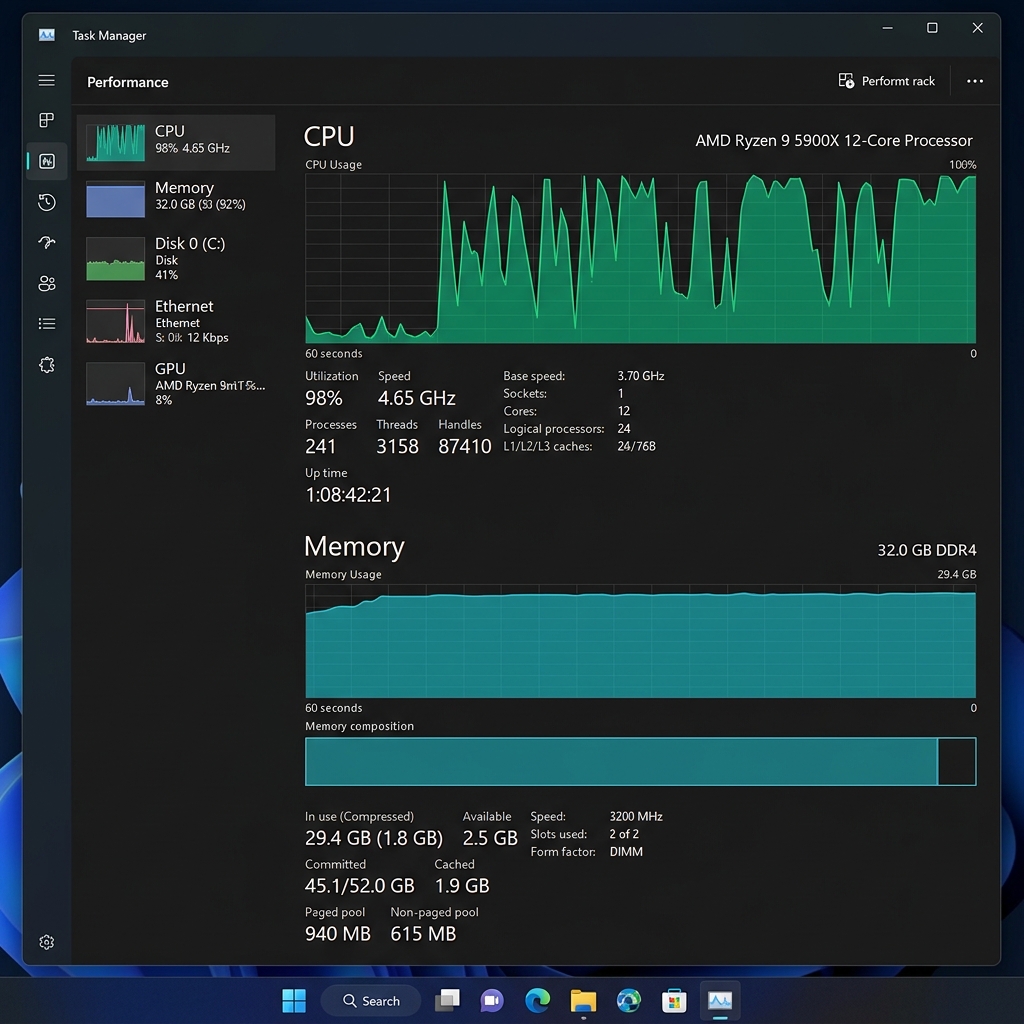1024x1024 pixels.
Task: Click the 32.0 GB DDR4 label
Action: pyautogui.click(x=926, y=550)
